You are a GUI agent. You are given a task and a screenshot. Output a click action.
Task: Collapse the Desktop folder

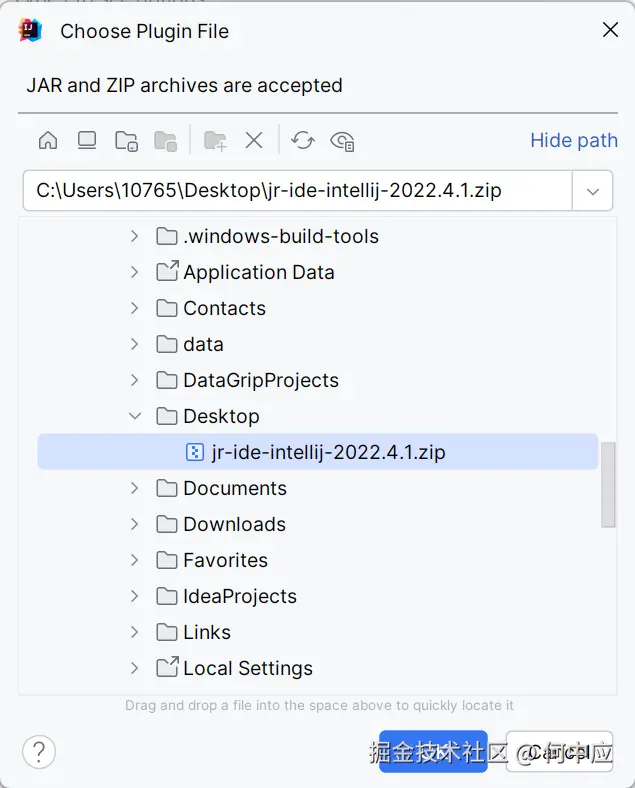coord(135,416)
